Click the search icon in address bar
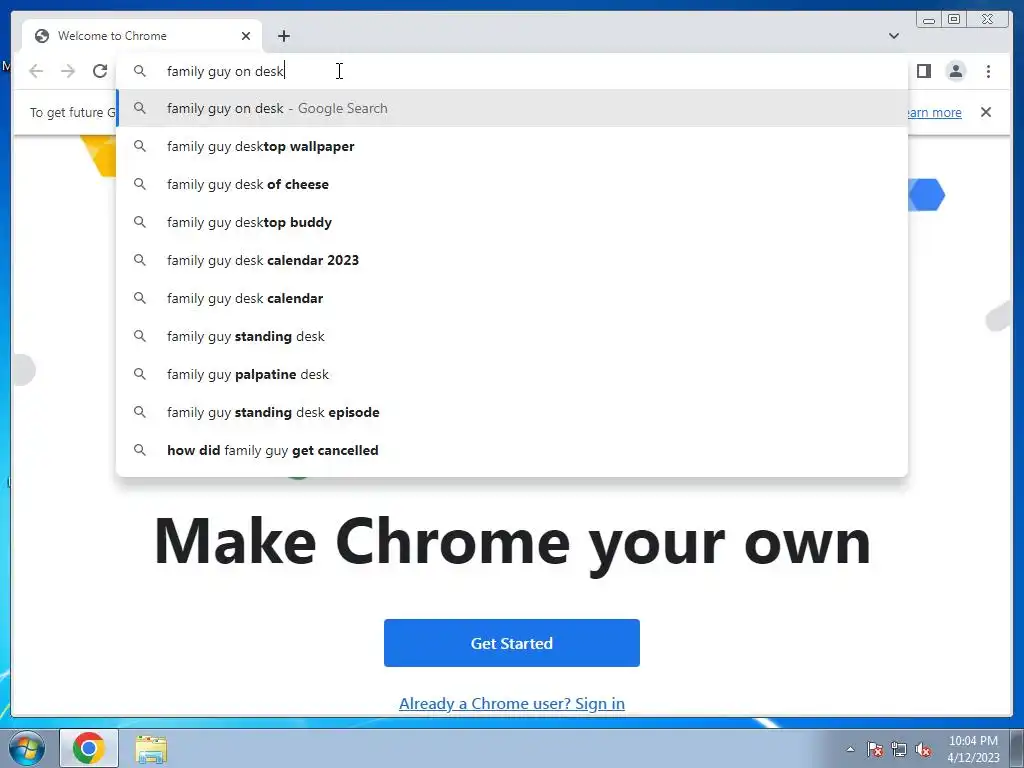This screenshot has width=1024, height=768. pyautogui.click(x=140, y=71)
